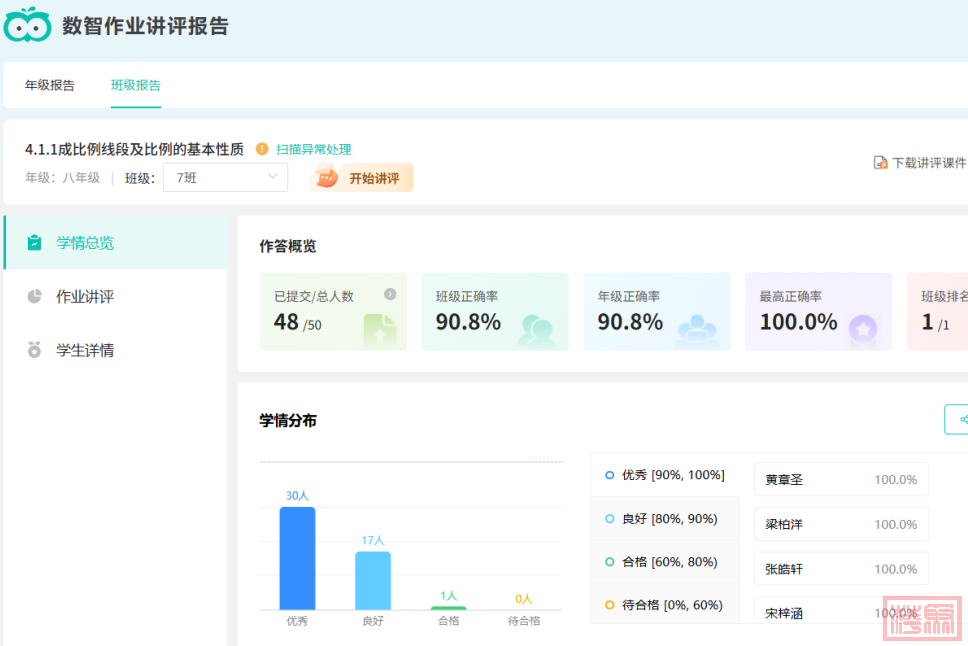This screenshot has width=968, height=646.
Task: Click the info arrow on submitted card
Action: [390, 294]
